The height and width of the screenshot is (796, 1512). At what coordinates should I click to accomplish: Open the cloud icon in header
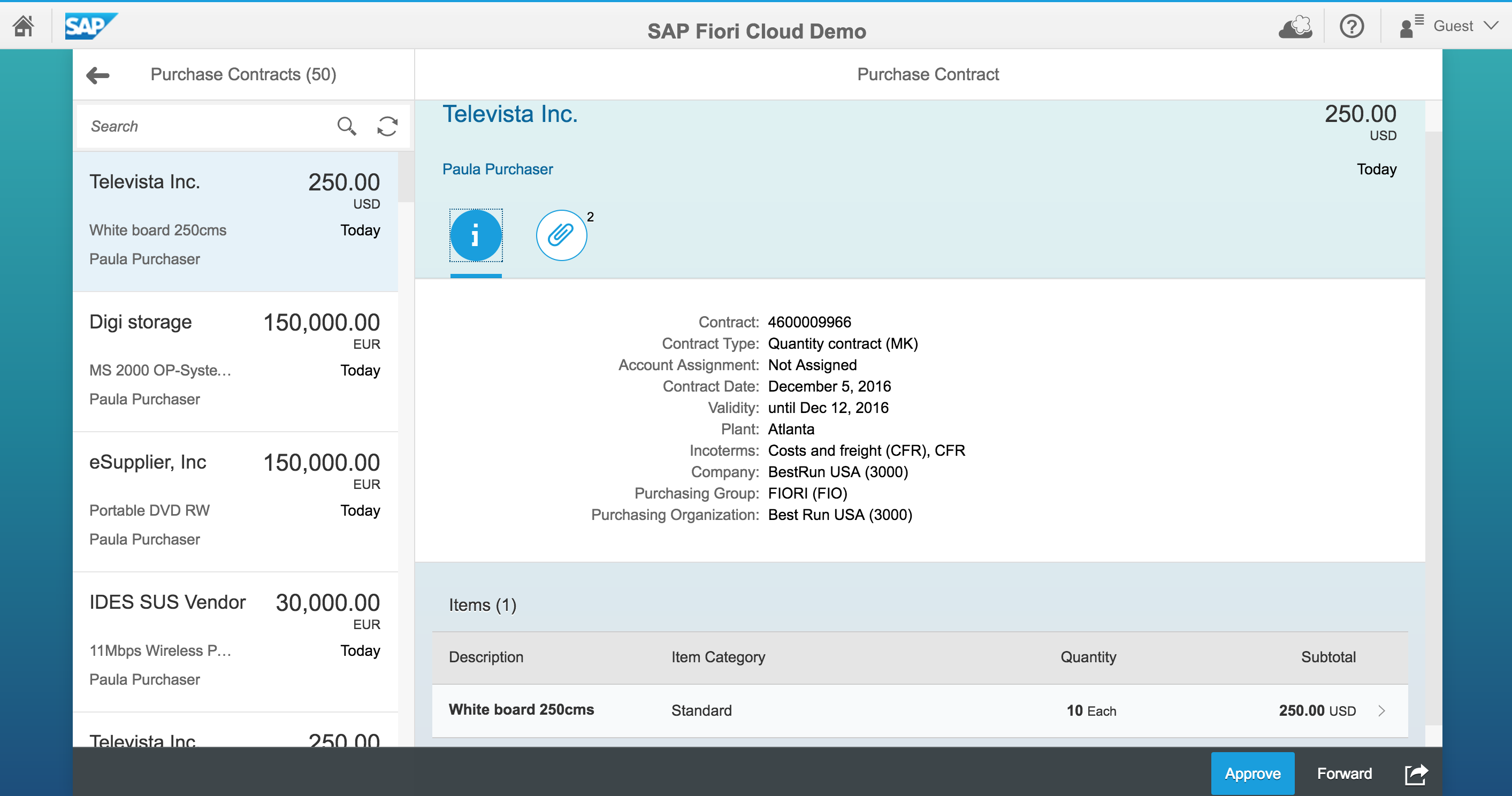[x=1295, y=26]
